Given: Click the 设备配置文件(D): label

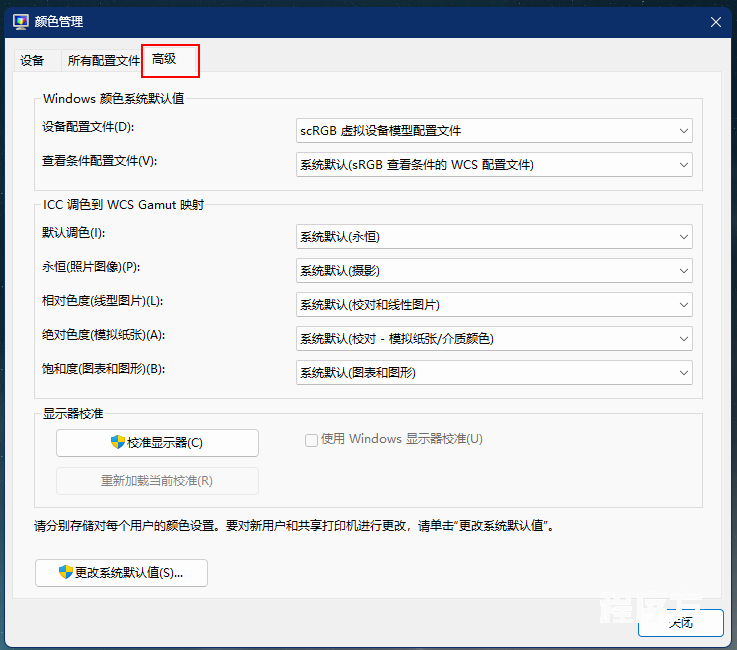Looking at the screenshot, I should [x=88, y=127].
